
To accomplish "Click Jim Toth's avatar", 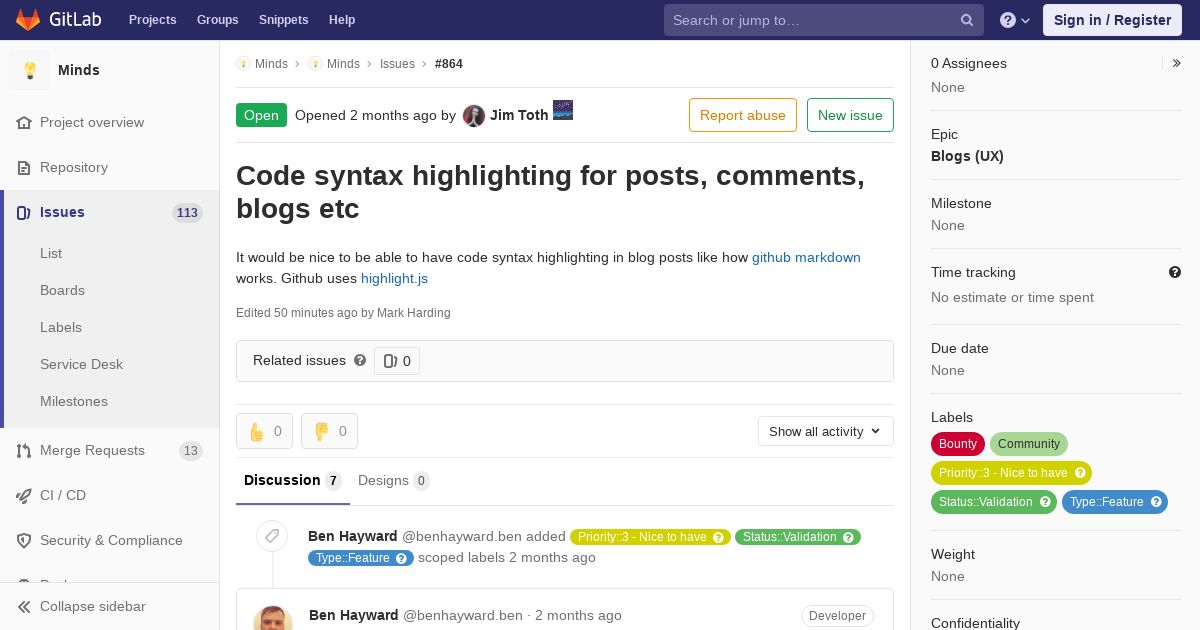I will (474, 116).
